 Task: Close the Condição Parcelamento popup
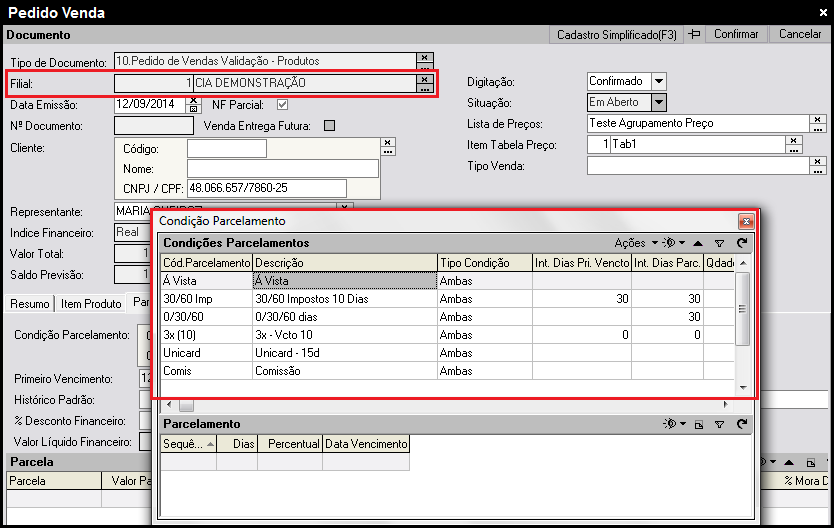(746, 221)
